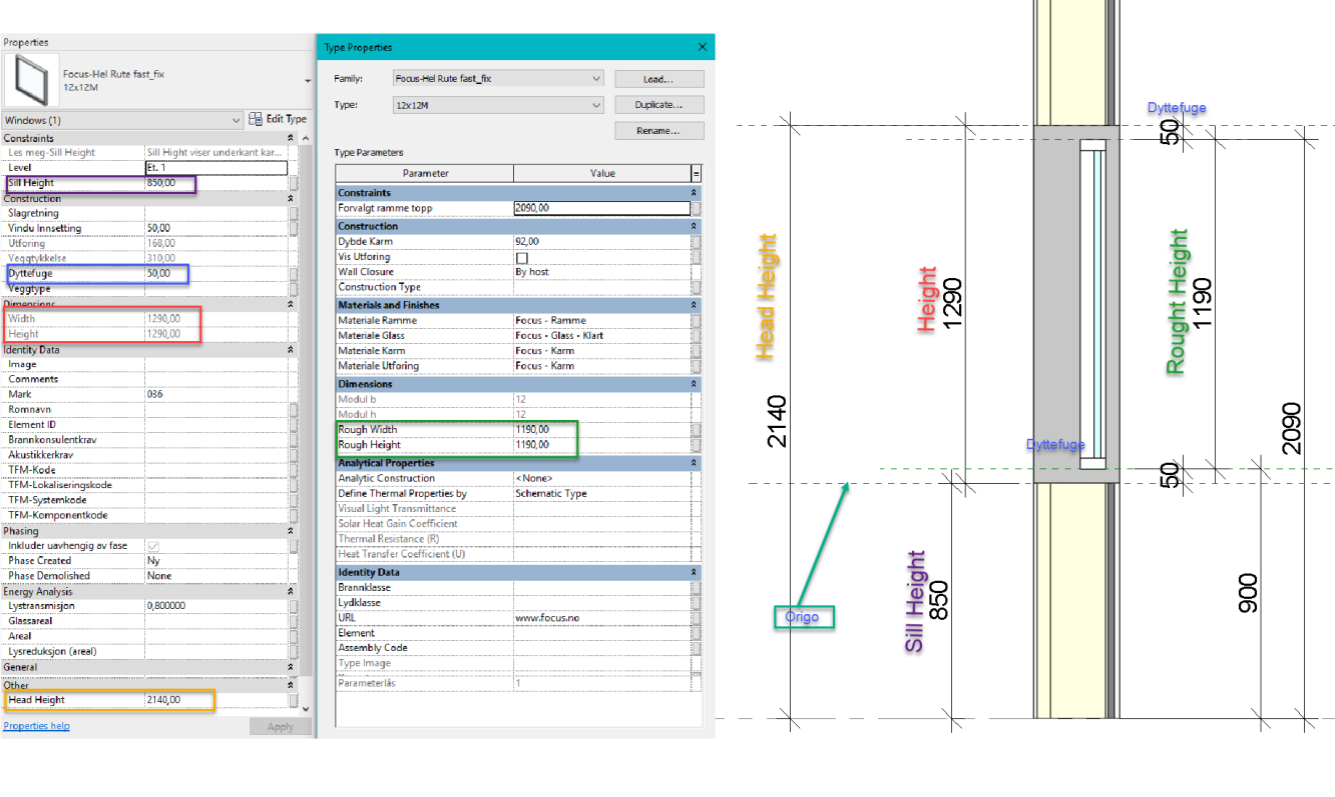Image resolution: width=1335 pixels, height=797 pixels.
Task: Click the Materiale Ramme associate parameter button
Action: click(x=696, y=321)
